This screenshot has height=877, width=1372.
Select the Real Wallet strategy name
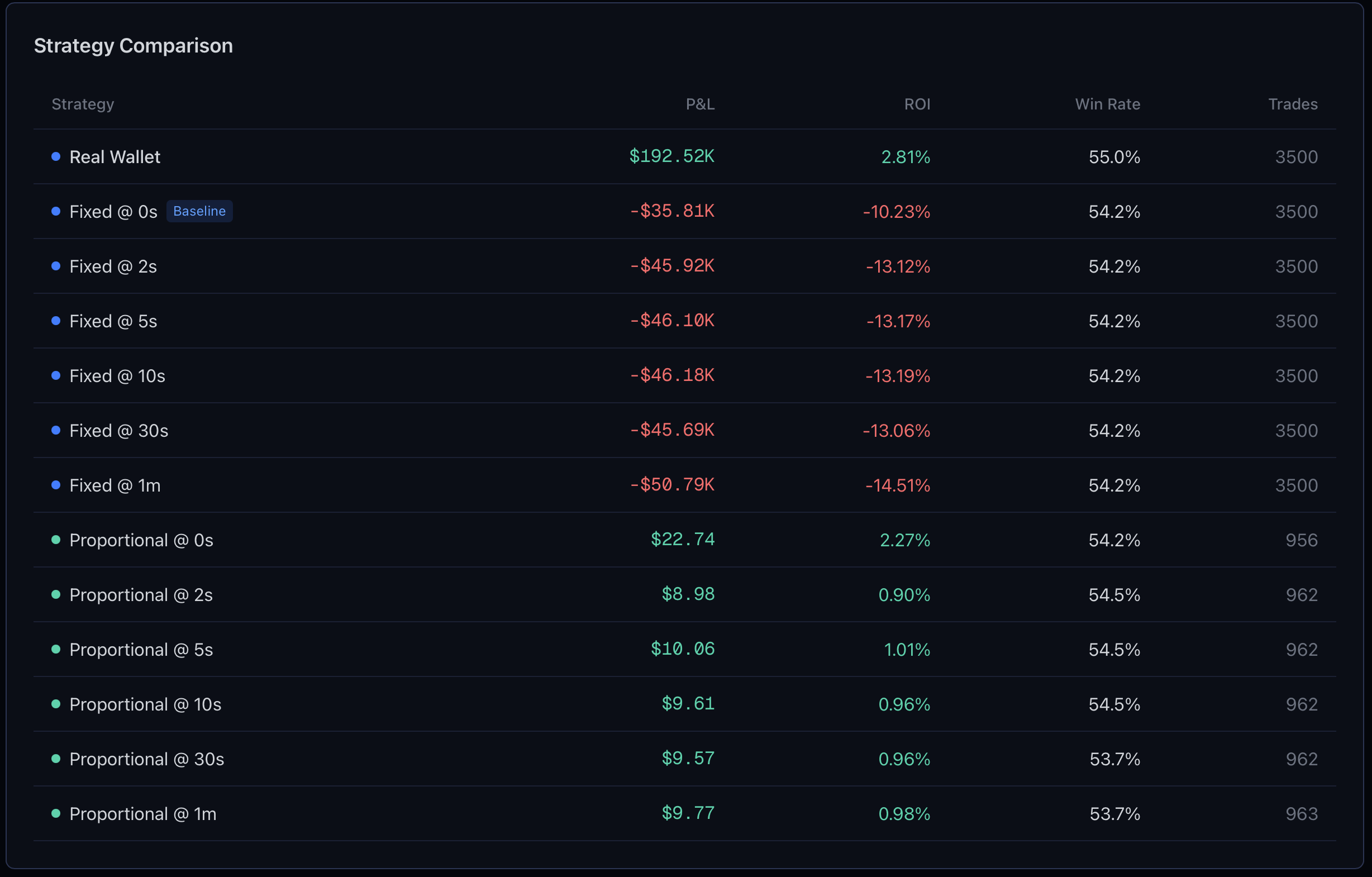tap(115, 158)
